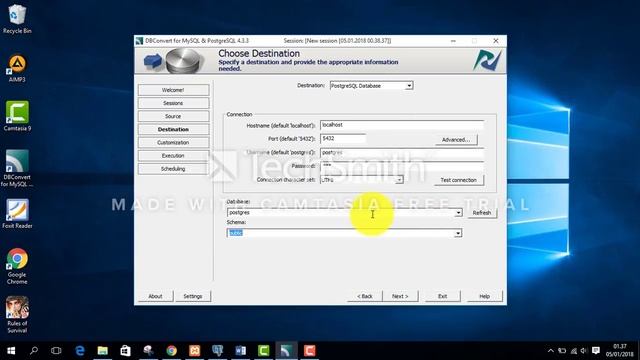Open the Windows Start menu
Viewport: 640px width, 360px height.
(x=11, y=351)
